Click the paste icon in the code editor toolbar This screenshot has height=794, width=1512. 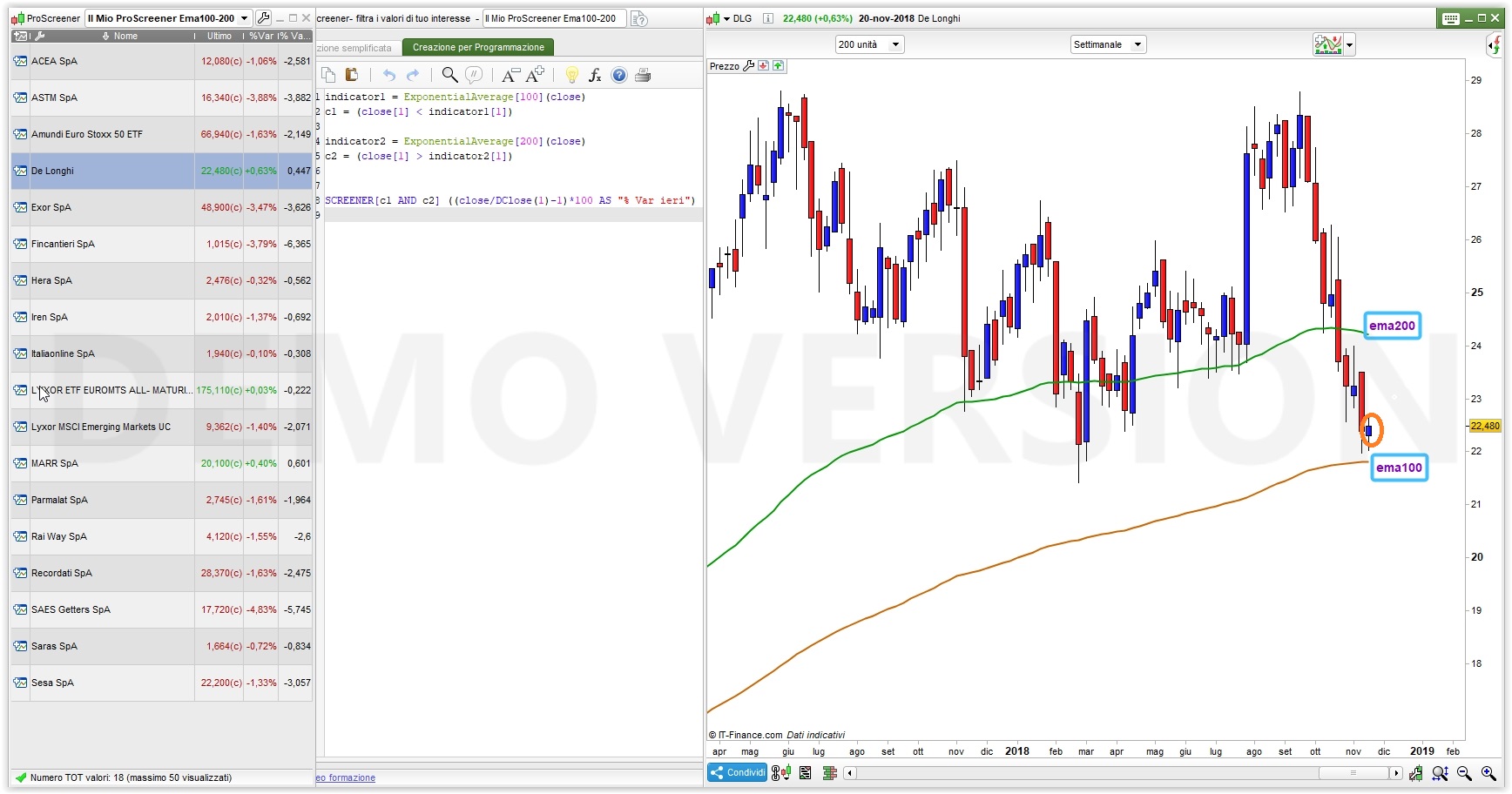[x=352, y=75]
